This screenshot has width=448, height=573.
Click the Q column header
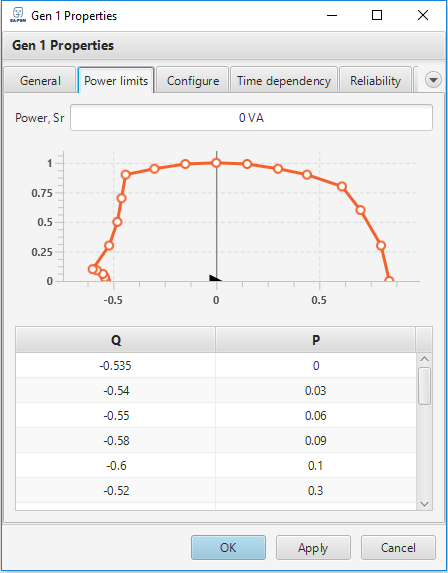click(x=116, y=340)
